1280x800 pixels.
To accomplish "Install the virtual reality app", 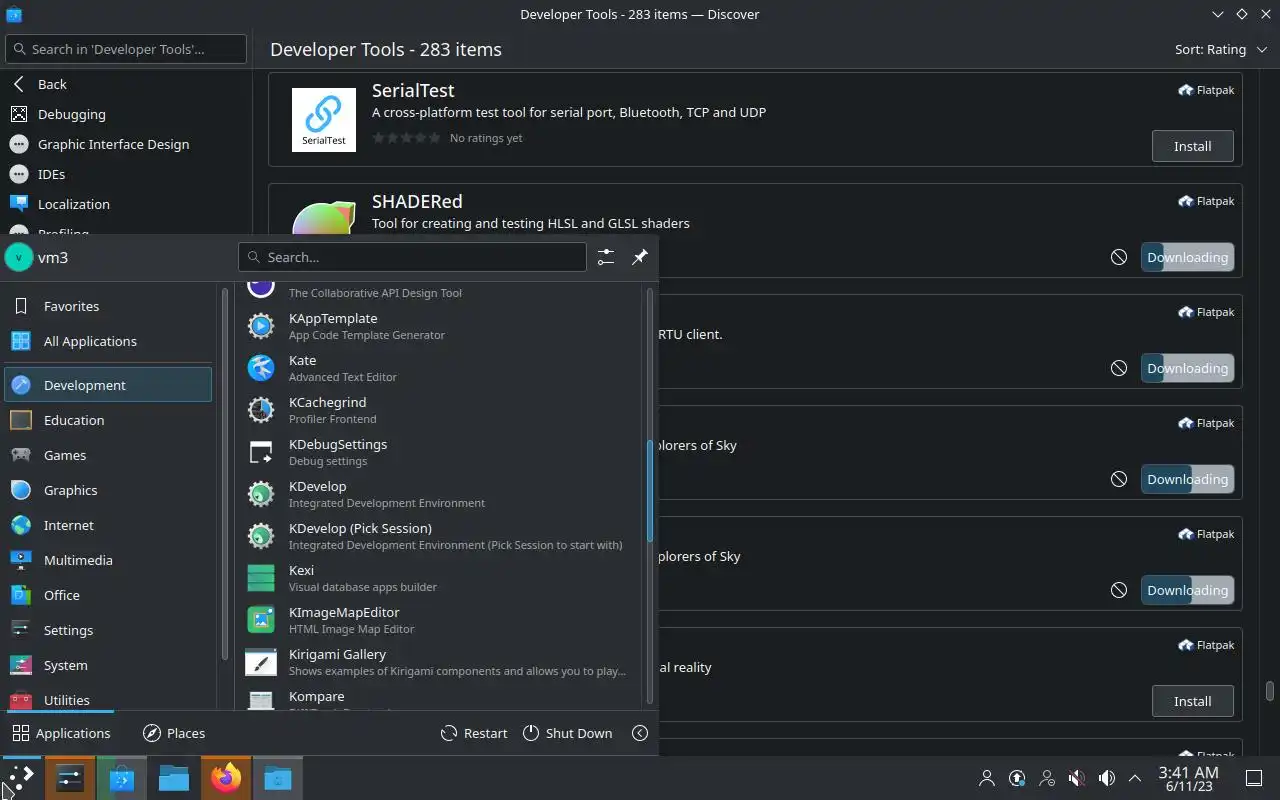I will [x=1192, y=701].
